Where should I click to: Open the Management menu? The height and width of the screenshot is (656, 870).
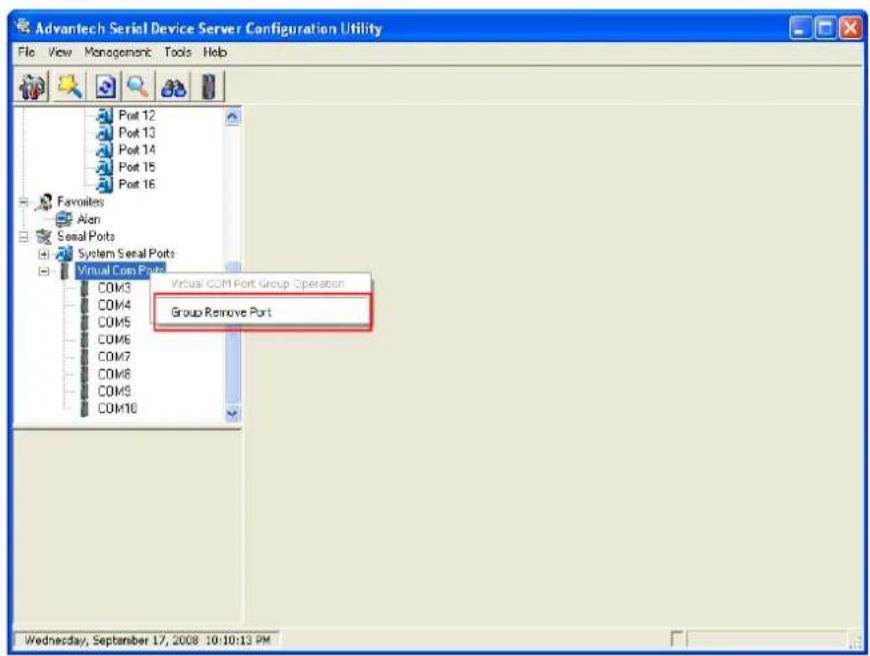(x=118, y=52)
